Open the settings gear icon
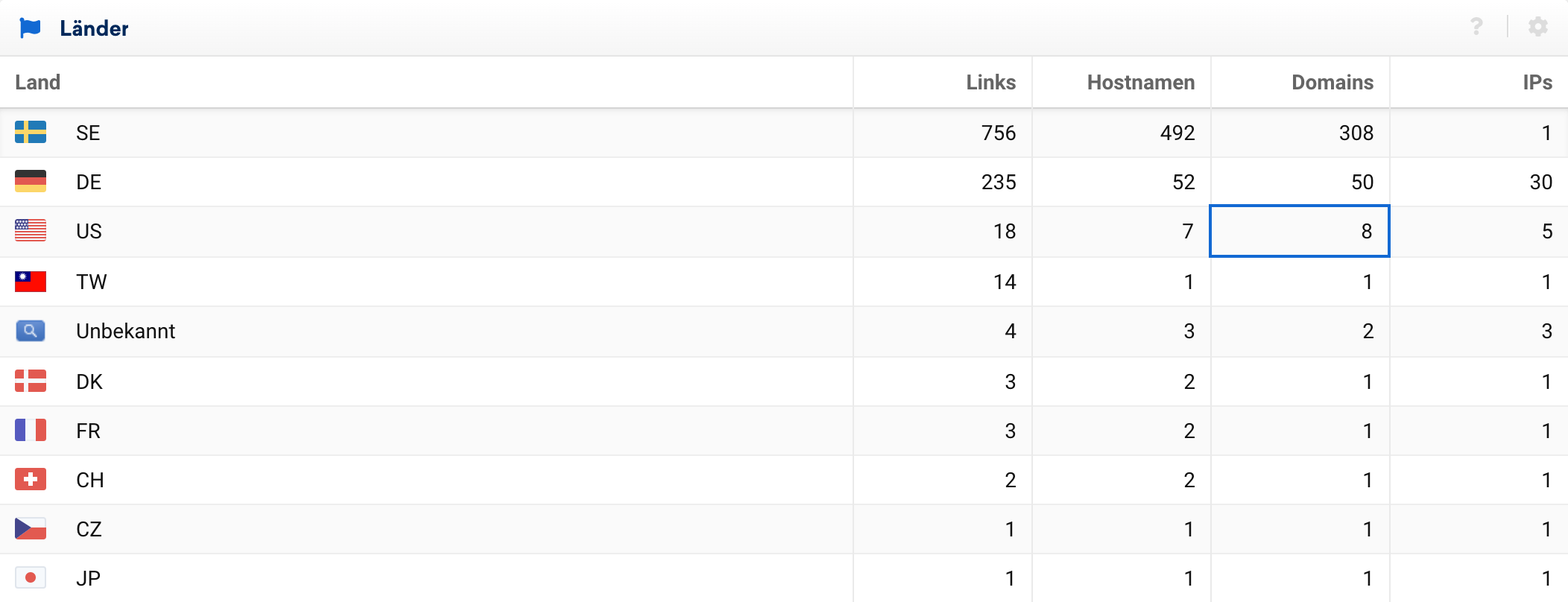 point(1537,28)
